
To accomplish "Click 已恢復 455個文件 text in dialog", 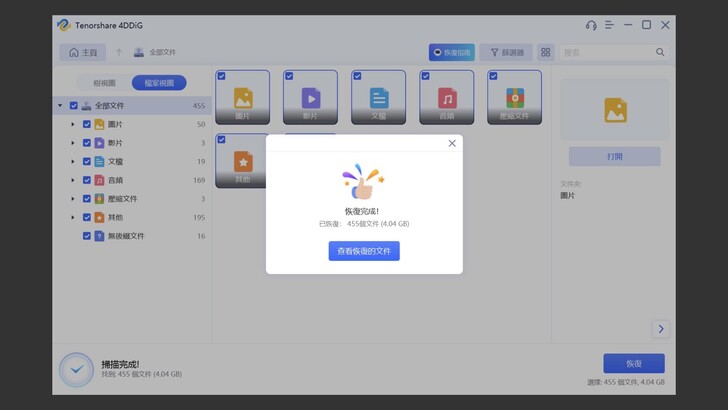I will click(364, 224).
